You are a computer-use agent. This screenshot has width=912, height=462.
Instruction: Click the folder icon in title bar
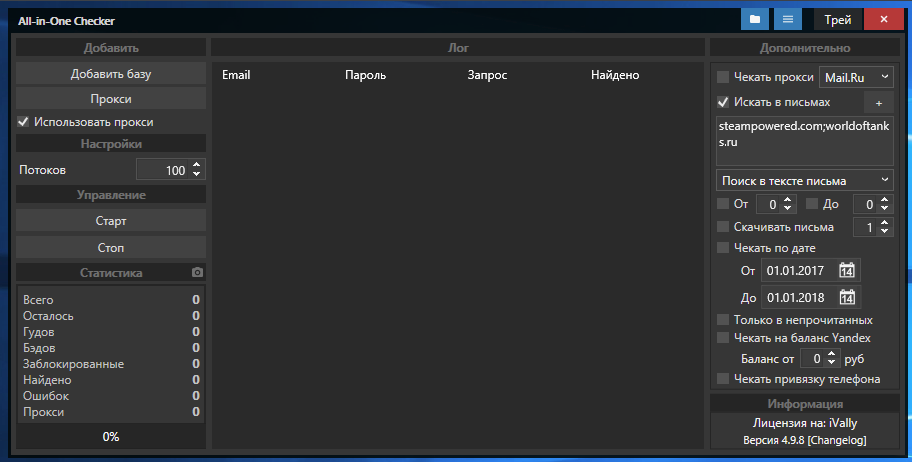[755, 19]
